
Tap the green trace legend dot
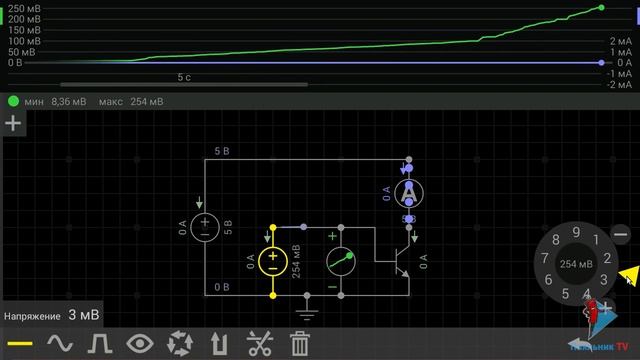(13, 101)
